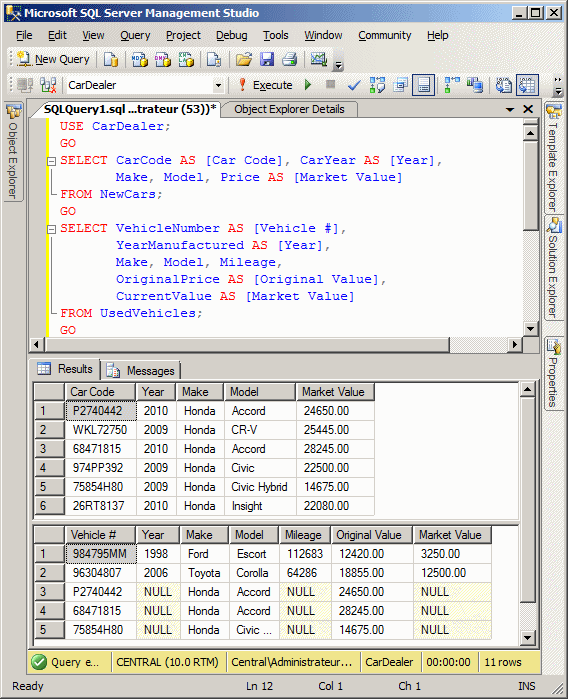The height and width of the screenshot is (699, 568).
Task: Collapse the SELECT CarCode code block
Action: click(51, 161)
